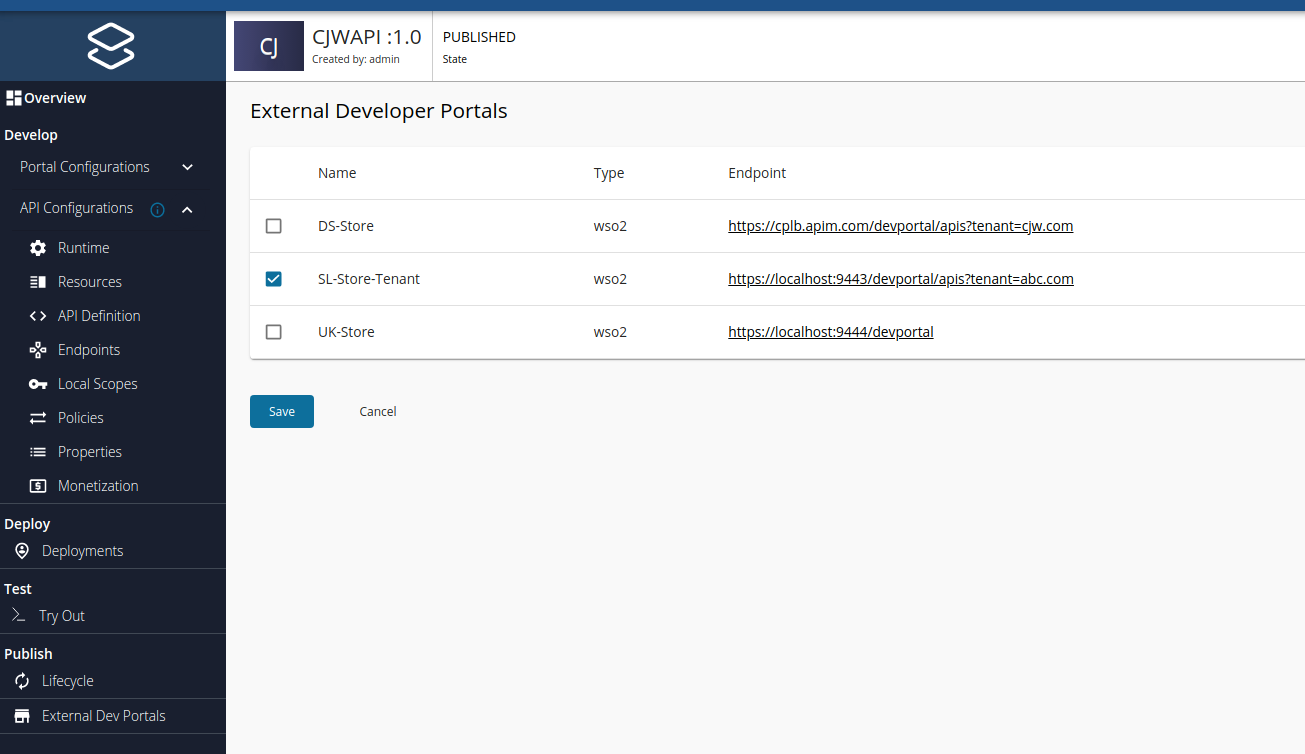Viewport: 1305px width, 754px height.
Task: Select the Runtime gear icon
Action: (x=37, y=247)
